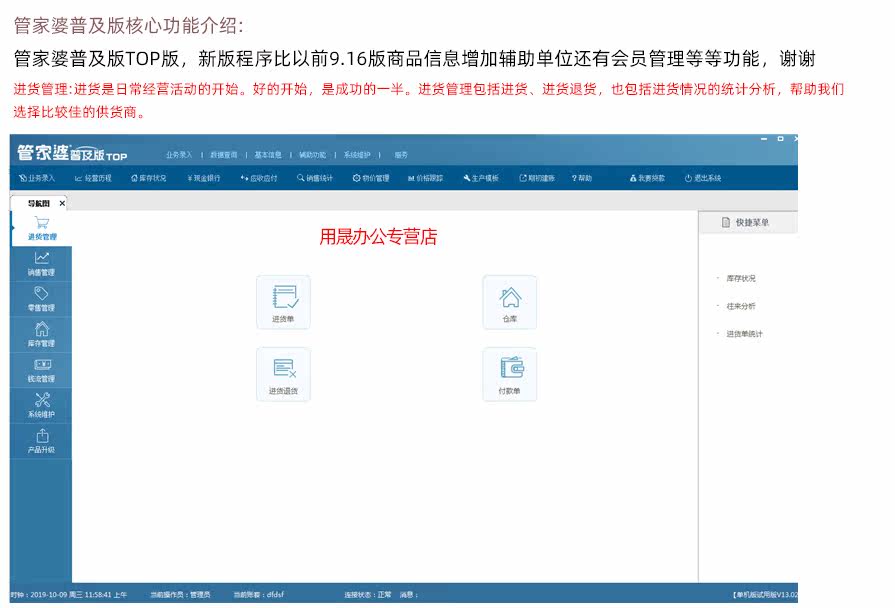Open 系统维护 in the top menu bar
Image resolution: width=895 pixels, height=608 pixels.
(357, 155)
